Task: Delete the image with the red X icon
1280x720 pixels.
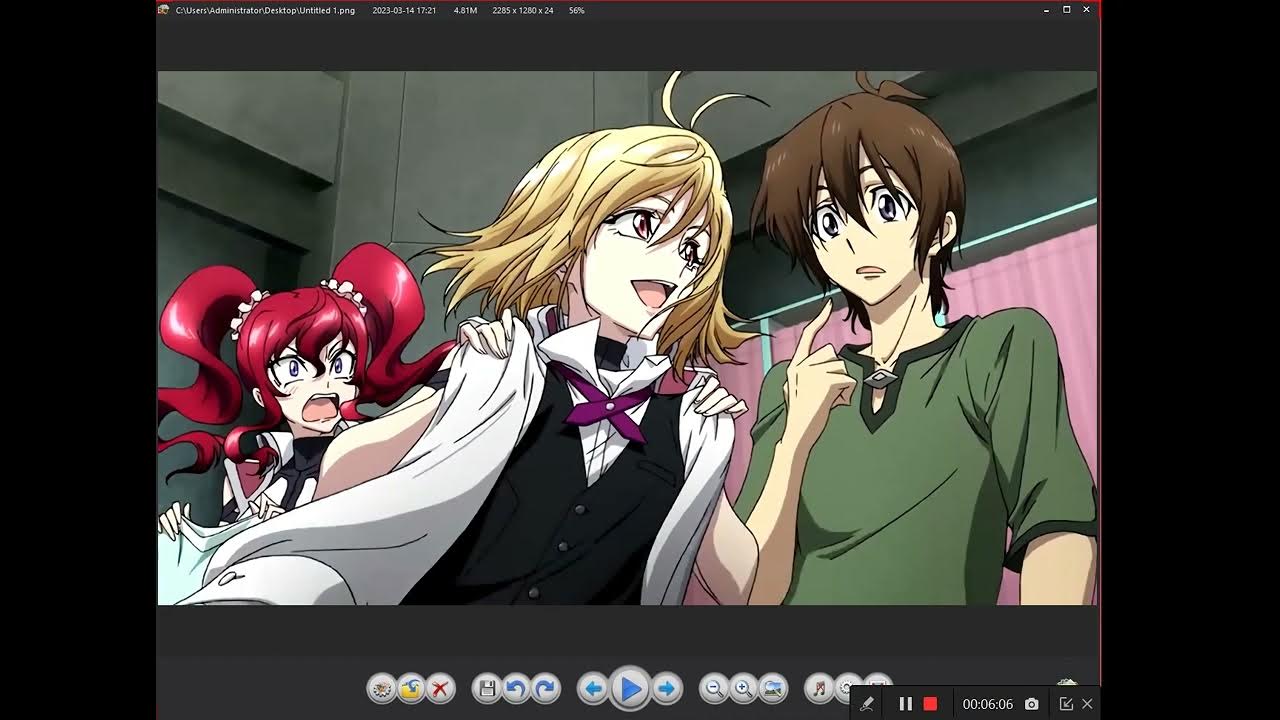Action: (x=440, y=688)
